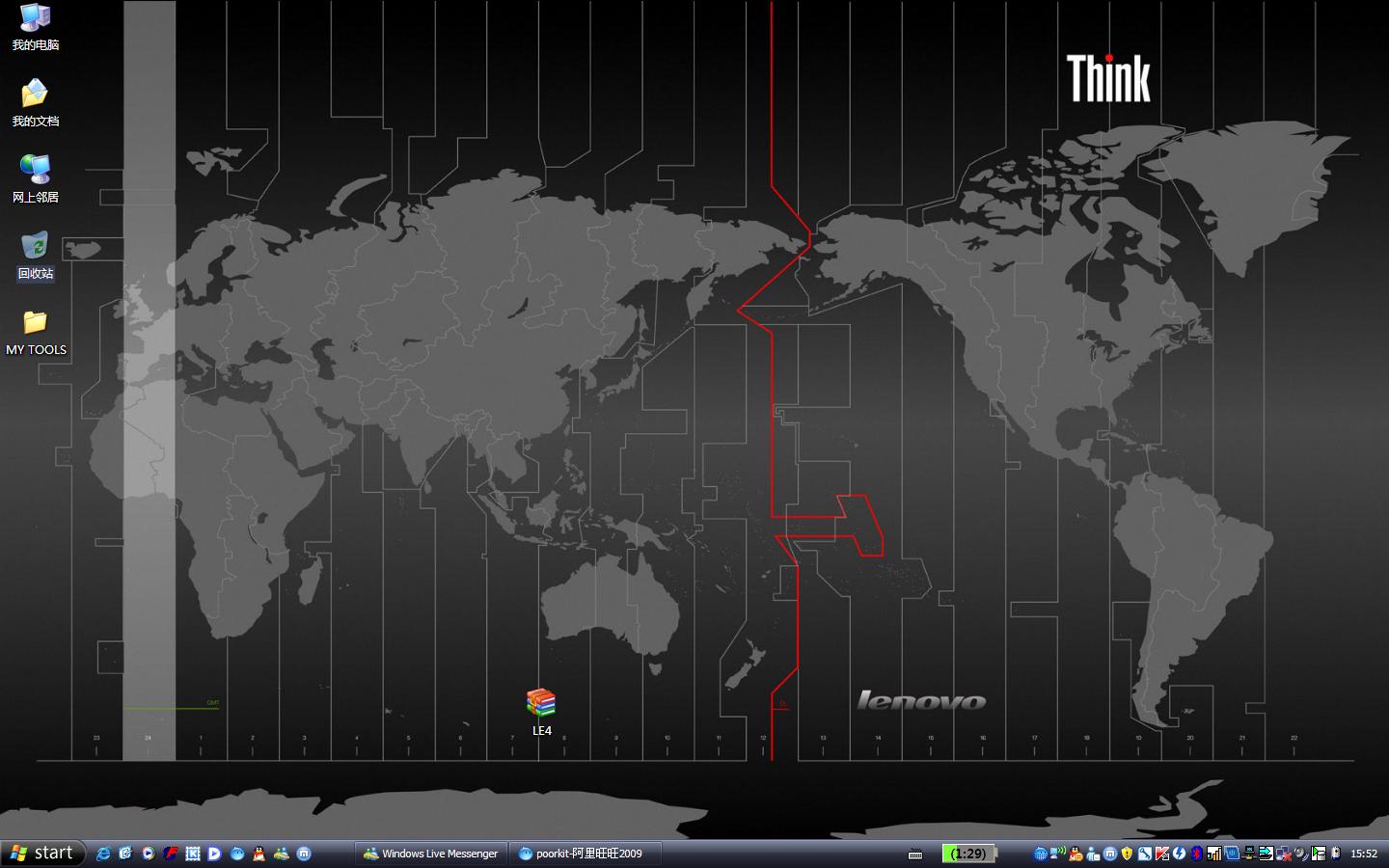Switch to poorkit-阿里旺旺2009 taskbar window

pyautogui.click(x=586, y=854)
